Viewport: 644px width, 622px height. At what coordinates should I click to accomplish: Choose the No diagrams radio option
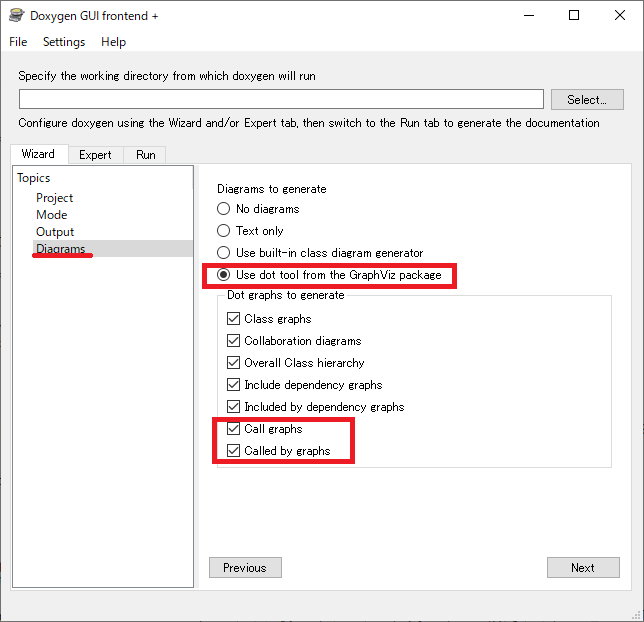224,209
